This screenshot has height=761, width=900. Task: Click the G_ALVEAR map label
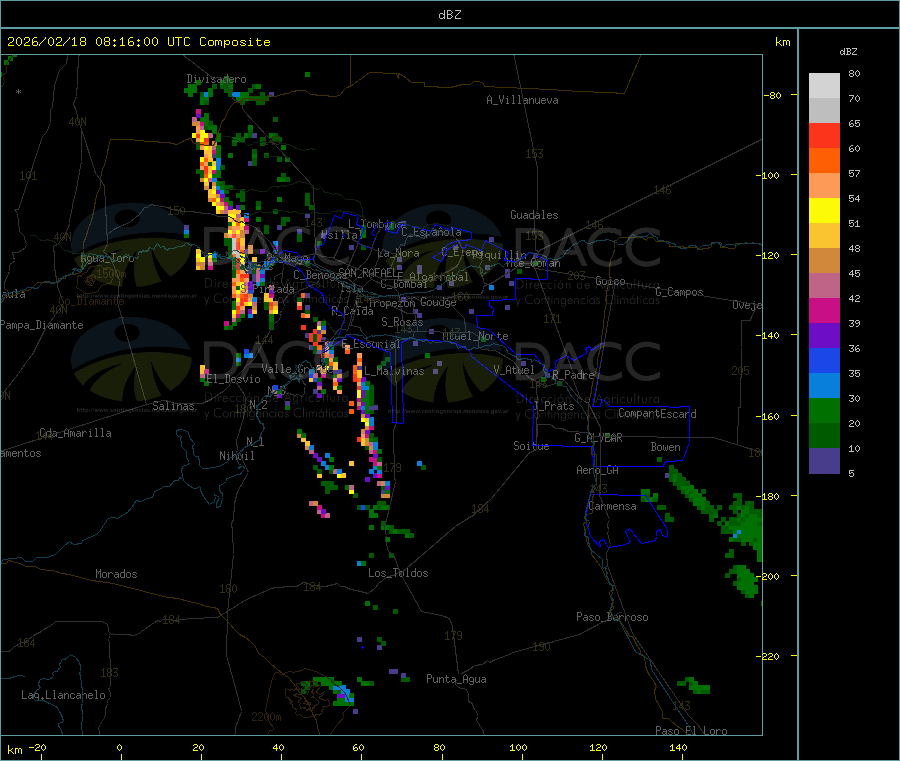tap(598, 438)
